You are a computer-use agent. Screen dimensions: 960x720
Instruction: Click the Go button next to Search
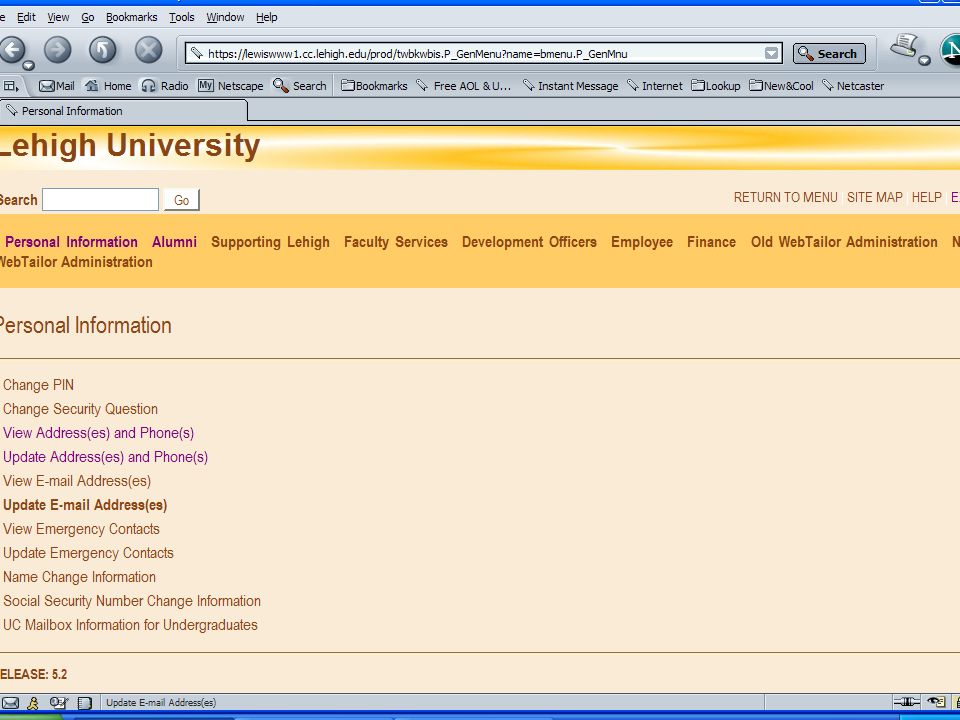(x=182, y=200)
